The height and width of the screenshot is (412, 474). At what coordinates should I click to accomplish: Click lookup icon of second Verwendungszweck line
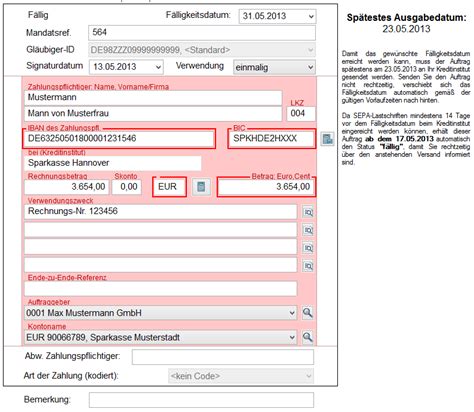tap(308, 230)
